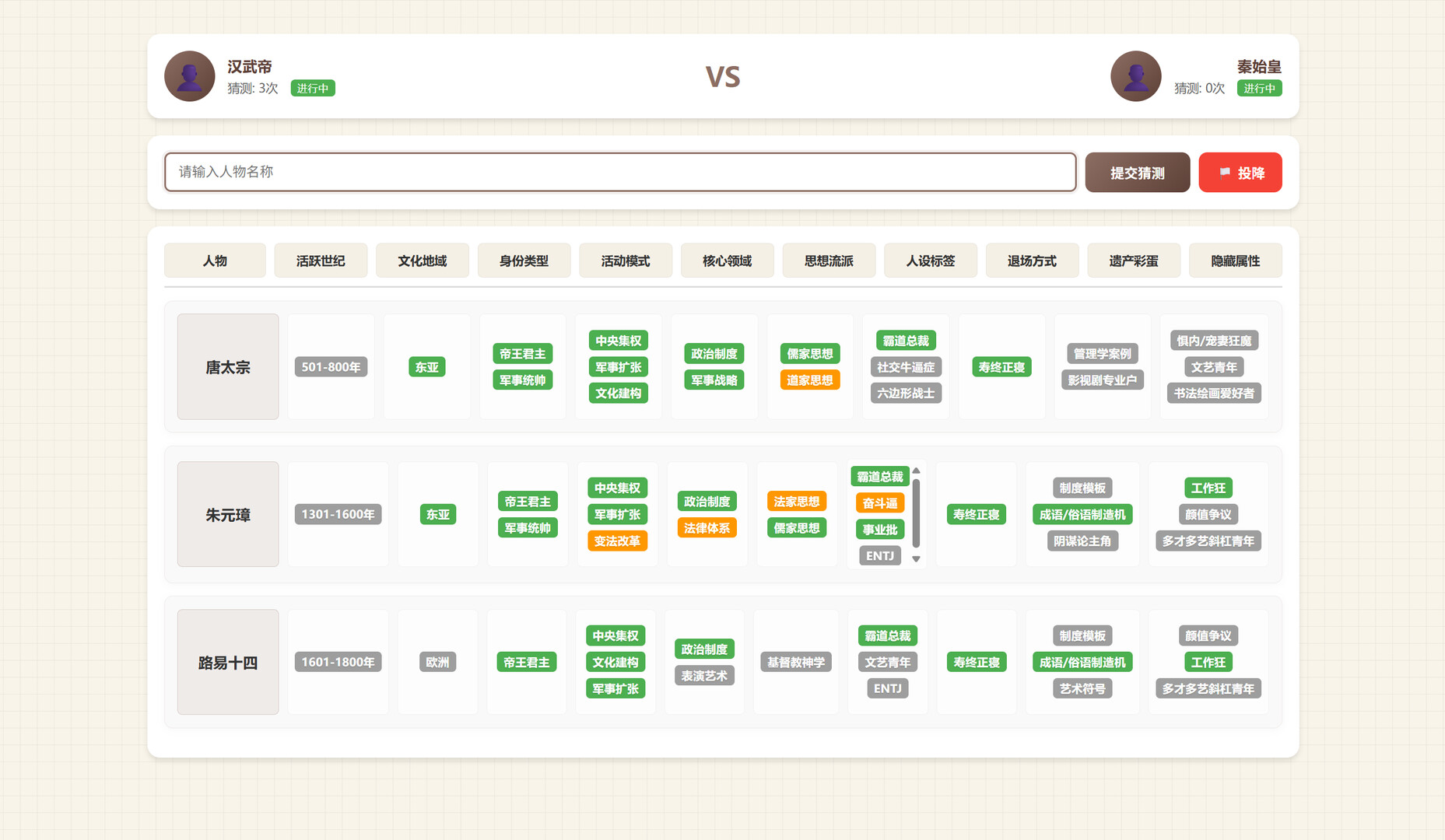The height and width of the screenshot is (840, 1445).
Task: Click the 朱元璋 character name card
Action: tap(228, 515)
